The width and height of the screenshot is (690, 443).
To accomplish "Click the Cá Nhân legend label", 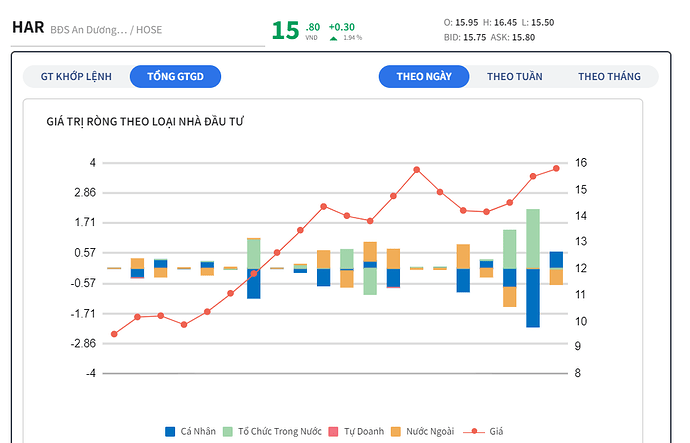I will click(196, 431).
